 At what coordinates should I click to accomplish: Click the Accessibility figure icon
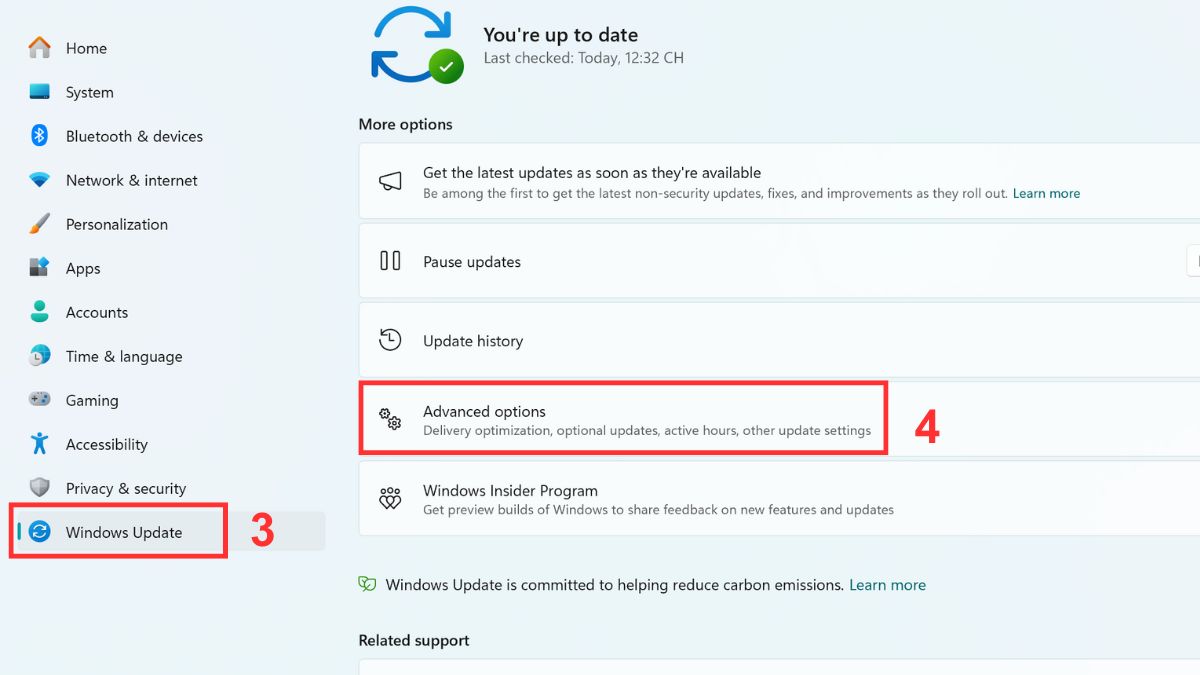[x=40, y=444]
